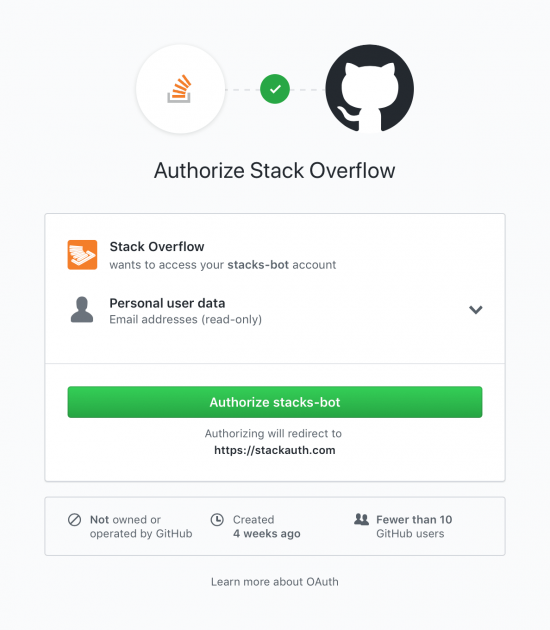The image size is (550, 630).
Task: Click Email addresses (read-only) description
Action: tap(186, 319)
